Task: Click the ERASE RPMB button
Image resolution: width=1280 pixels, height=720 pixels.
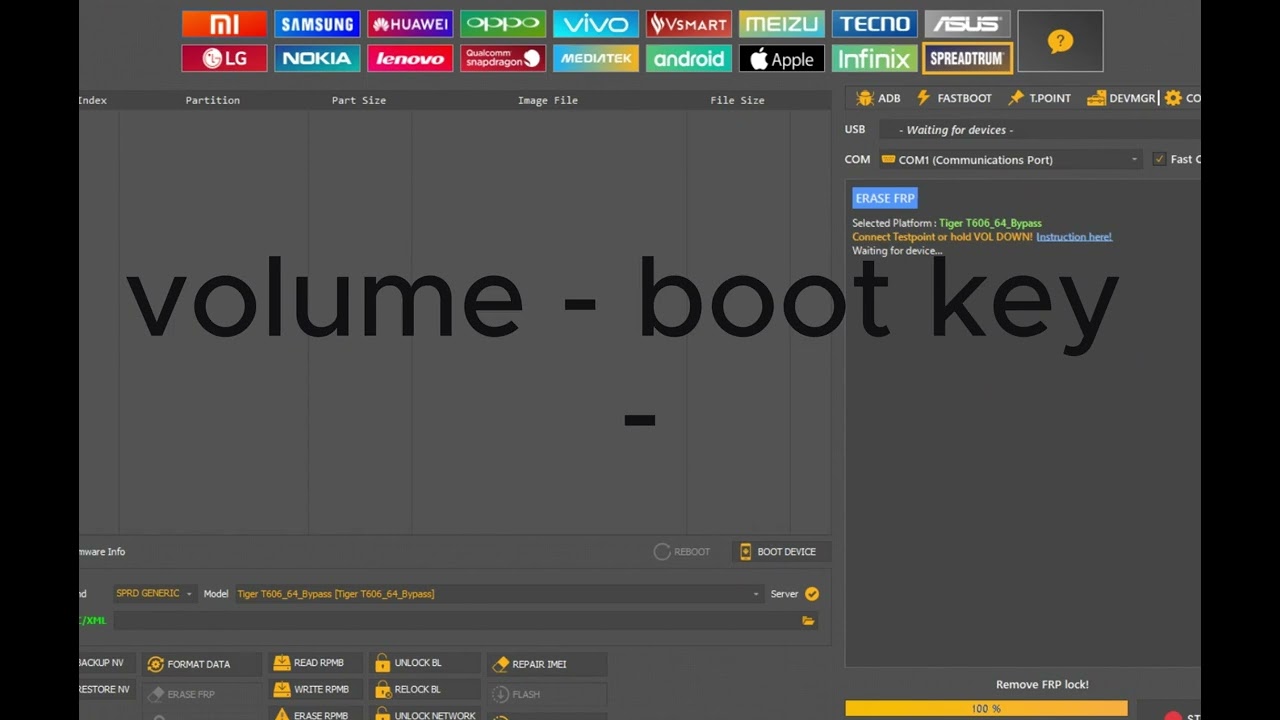Action: [x=318, y=715]
